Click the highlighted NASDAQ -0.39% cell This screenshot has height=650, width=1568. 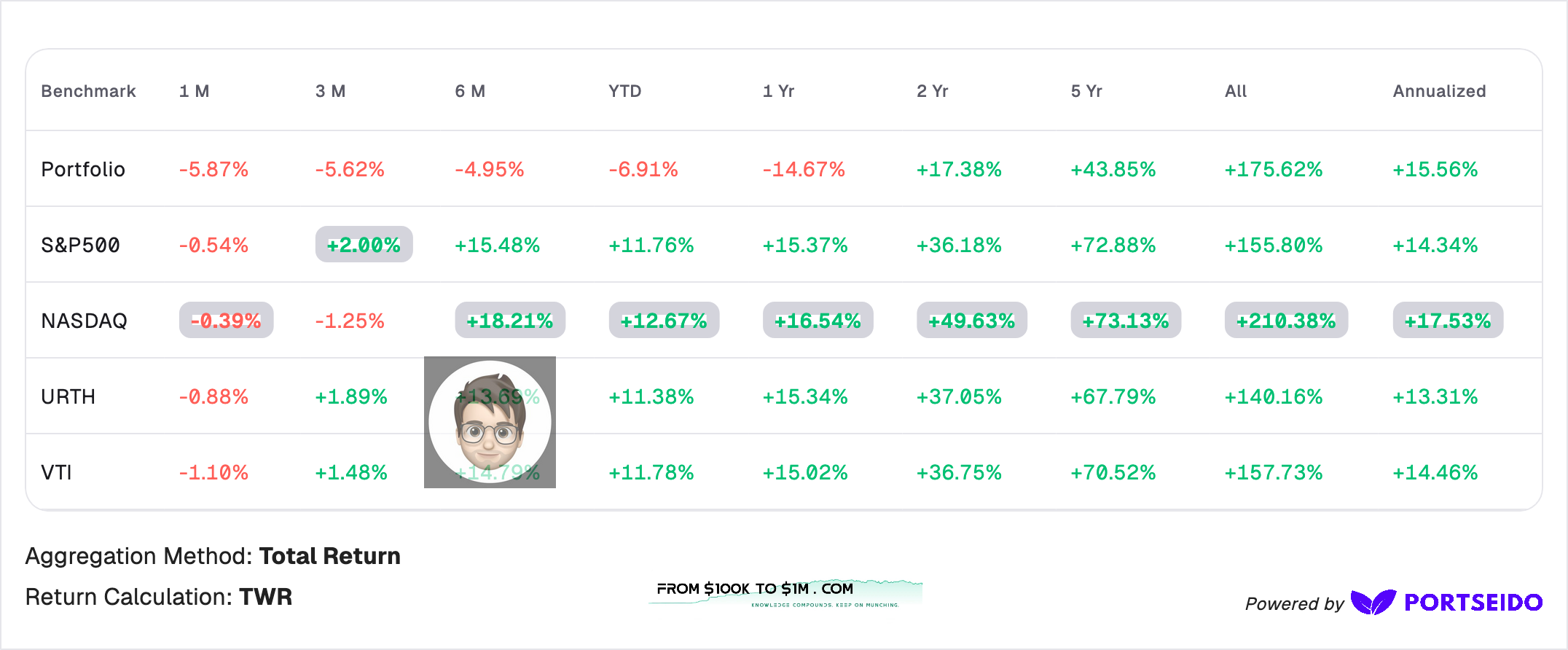click(226, 320)
